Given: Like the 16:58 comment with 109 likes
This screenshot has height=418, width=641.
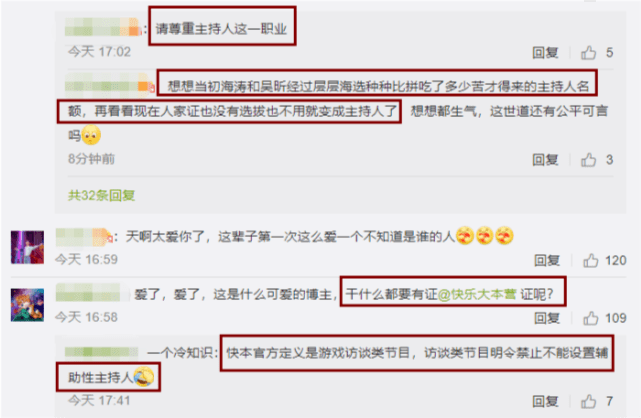Looking at the screenshot, I should [591, 318].
